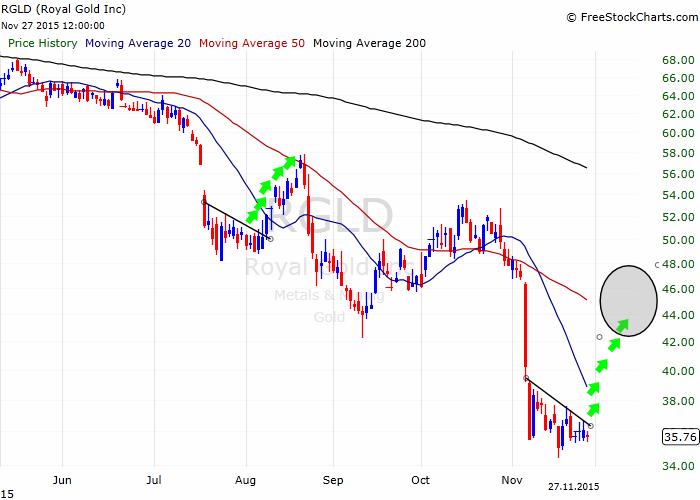The height and width of the screenshot is (500, 700).
Task: Click the end of the blue 20-day average line
Action: pyautogui.click(x=586, y=386)
